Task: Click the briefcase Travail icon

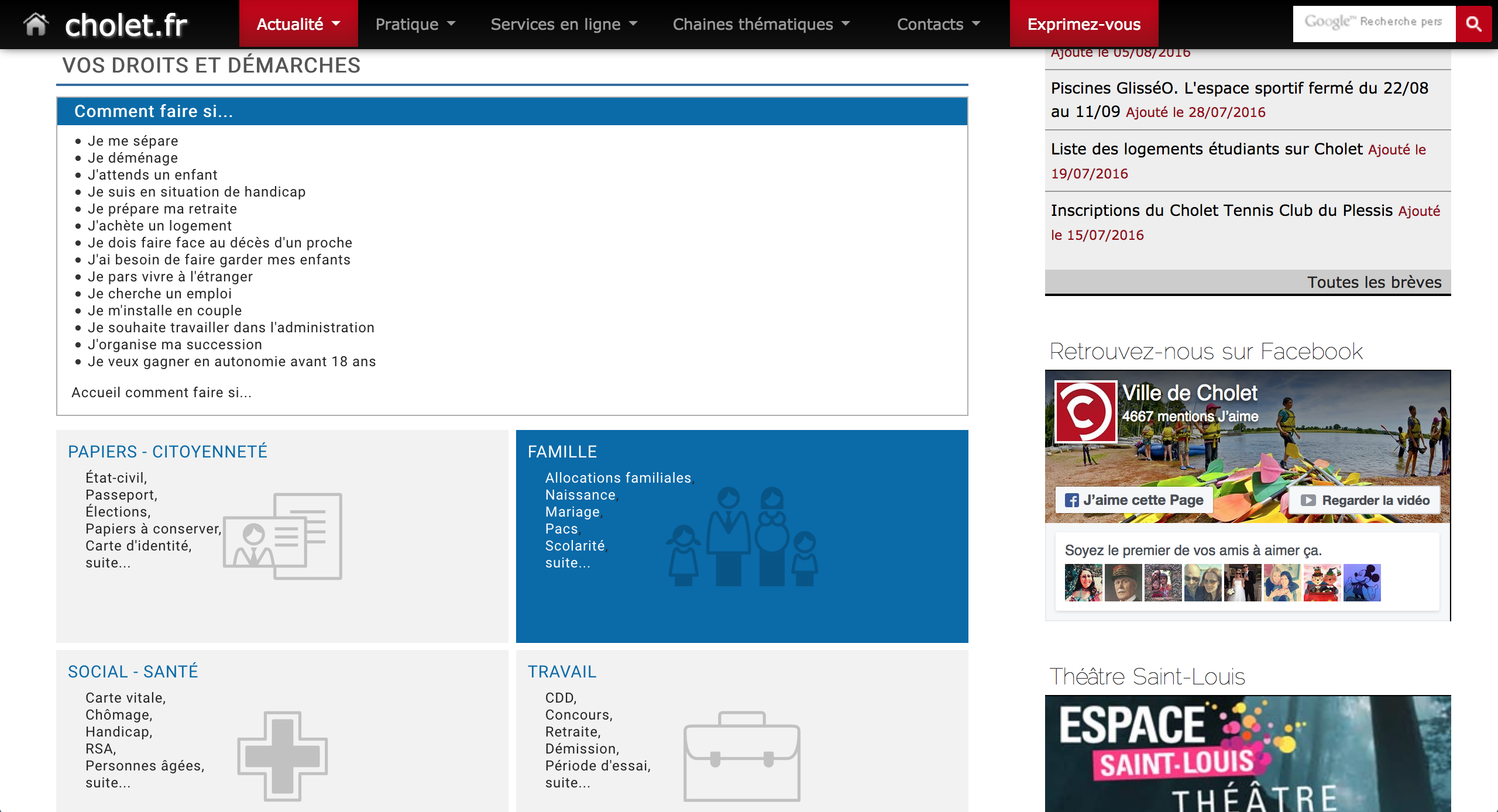Action: (742, 756)
